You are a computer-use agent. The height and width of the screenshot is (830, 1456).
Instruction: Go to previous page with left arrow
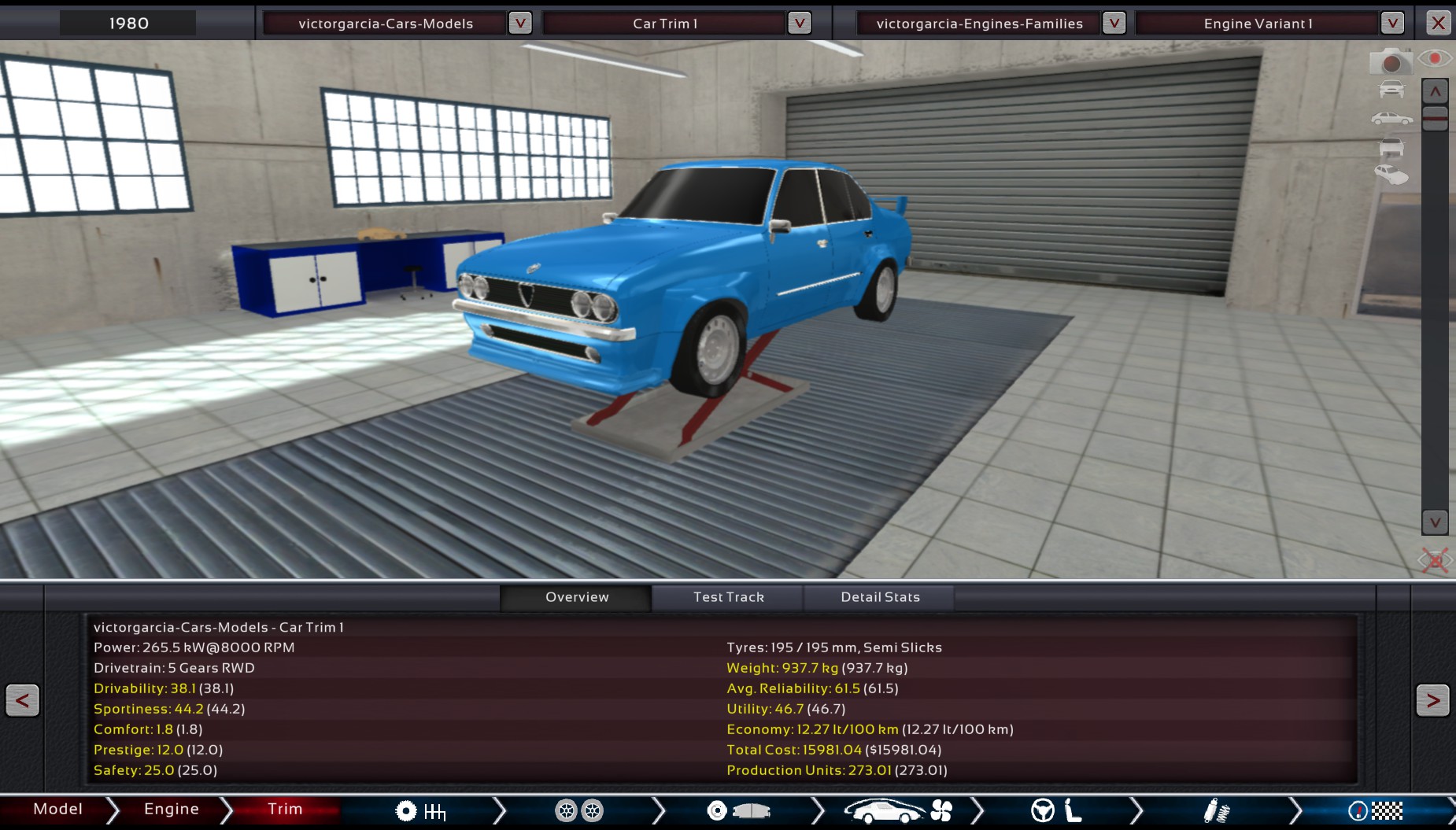[22, 700]
